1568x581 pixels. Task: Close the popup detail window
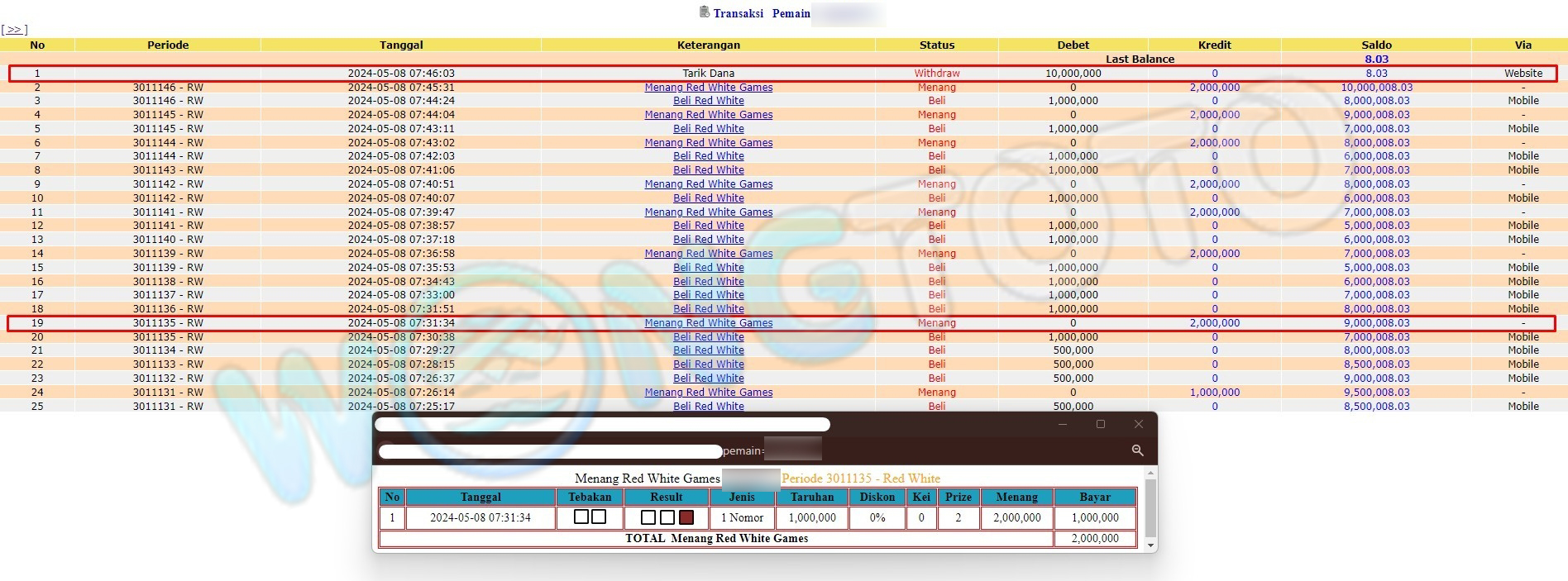point(1138,424)
